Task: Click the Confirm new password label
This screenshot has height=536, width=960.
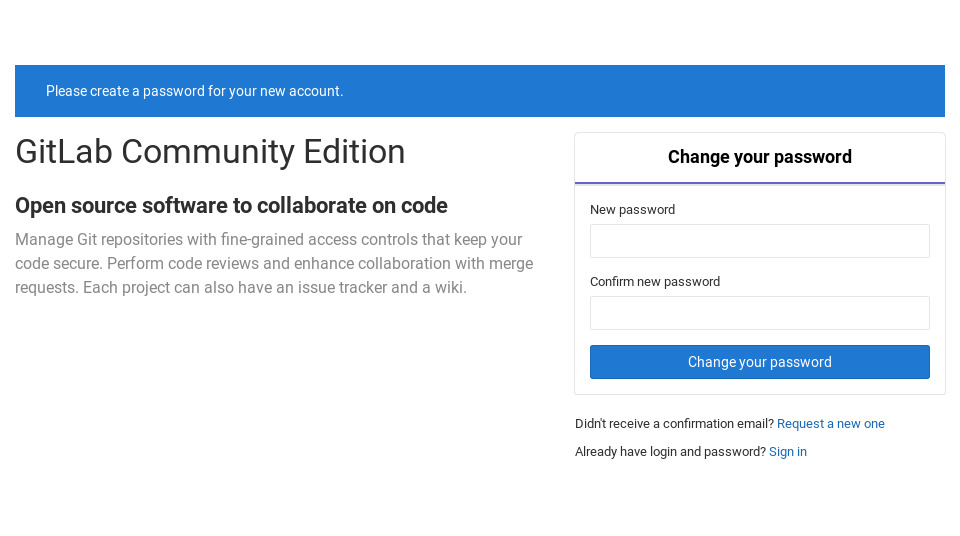Action: 655,282
